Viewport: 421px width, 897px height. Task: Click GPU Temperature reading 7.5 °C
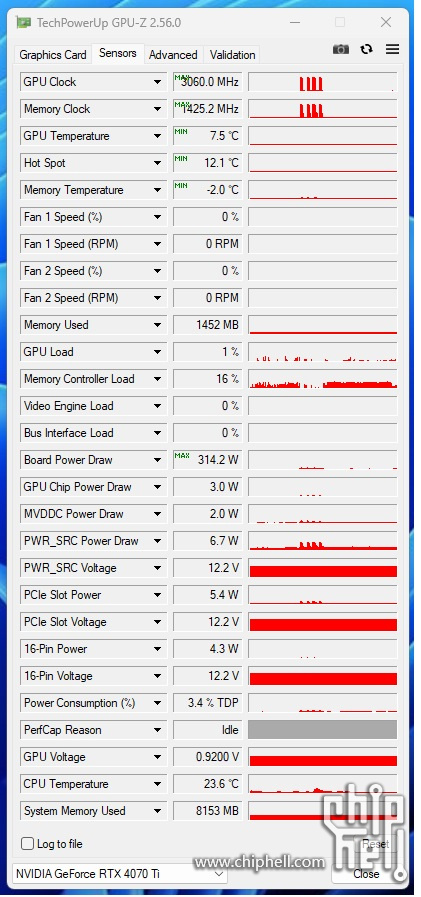coord(207,136)
